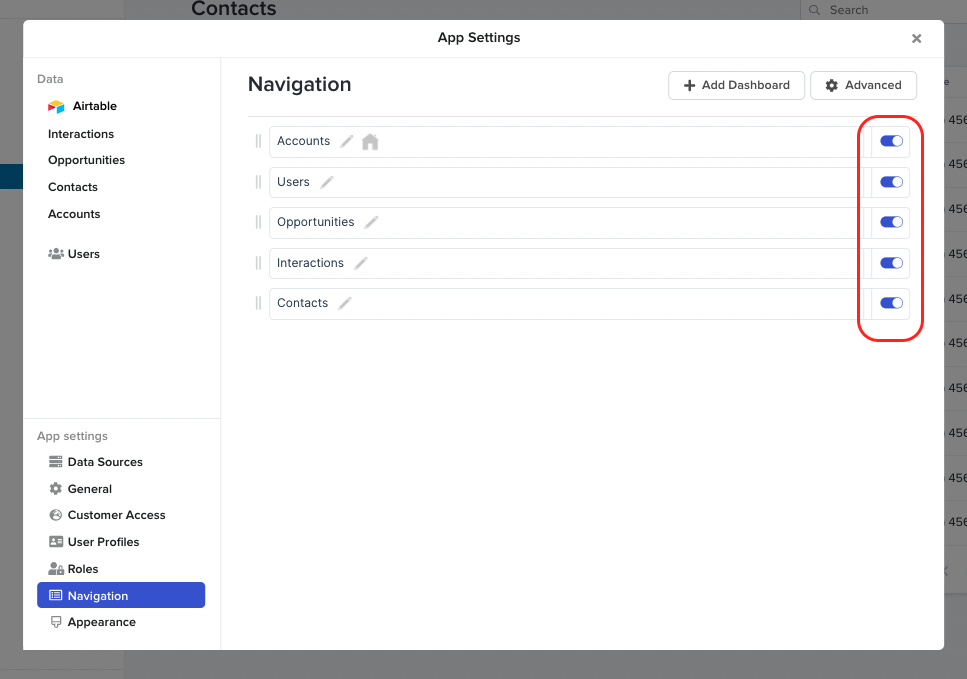Disable the Users navigation toggle
Image resolution: width=967 pixels, height=679 pixels.
pos(891,182)
